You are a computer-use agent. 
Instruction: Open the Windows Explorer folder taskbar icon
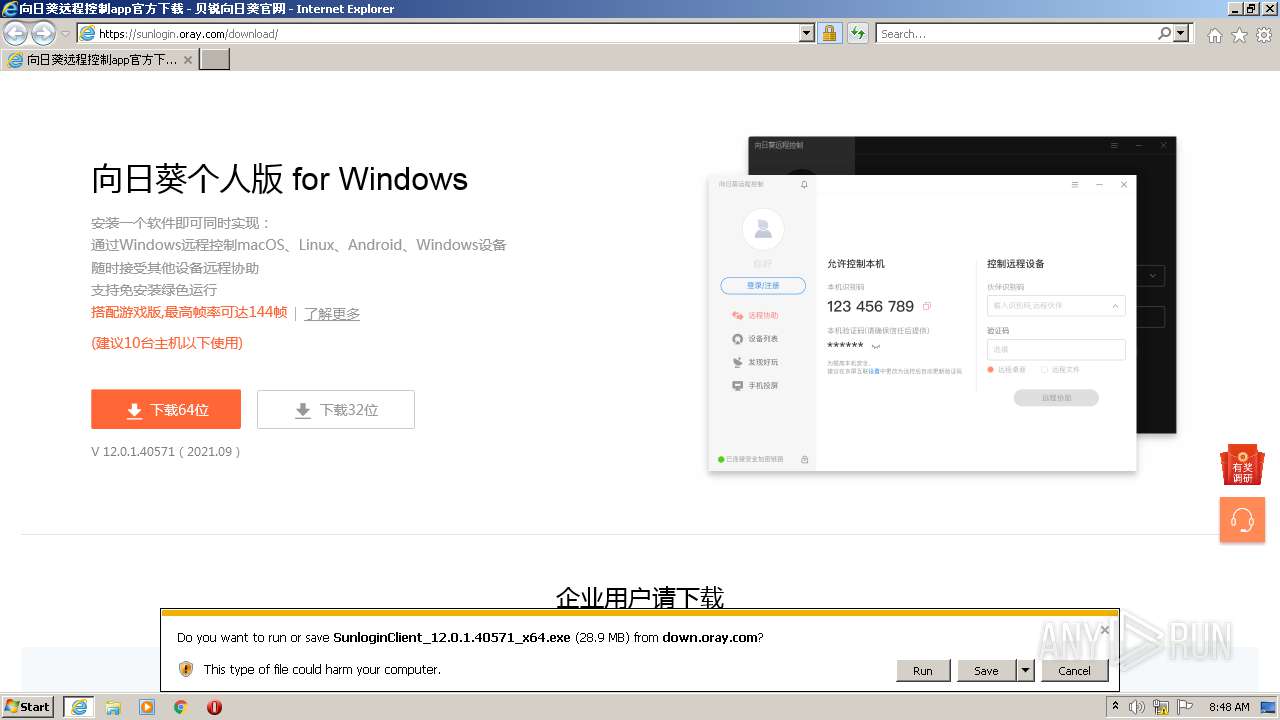click(113, 707)
